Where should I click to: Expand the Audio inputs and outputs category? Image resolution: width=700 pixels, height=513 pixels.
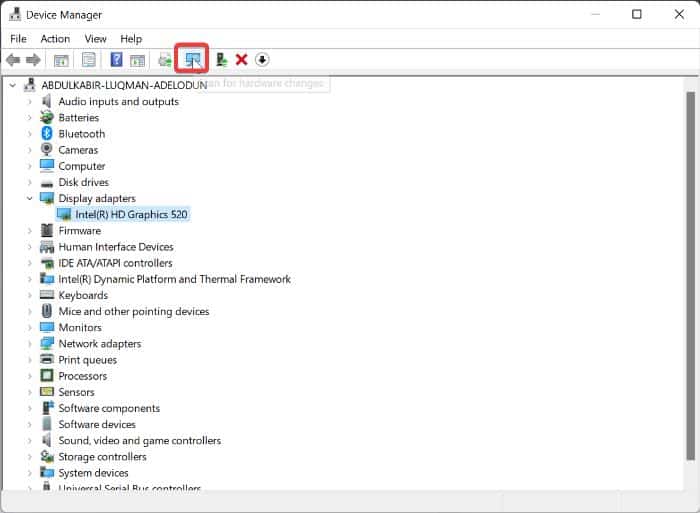click(30, 102)
